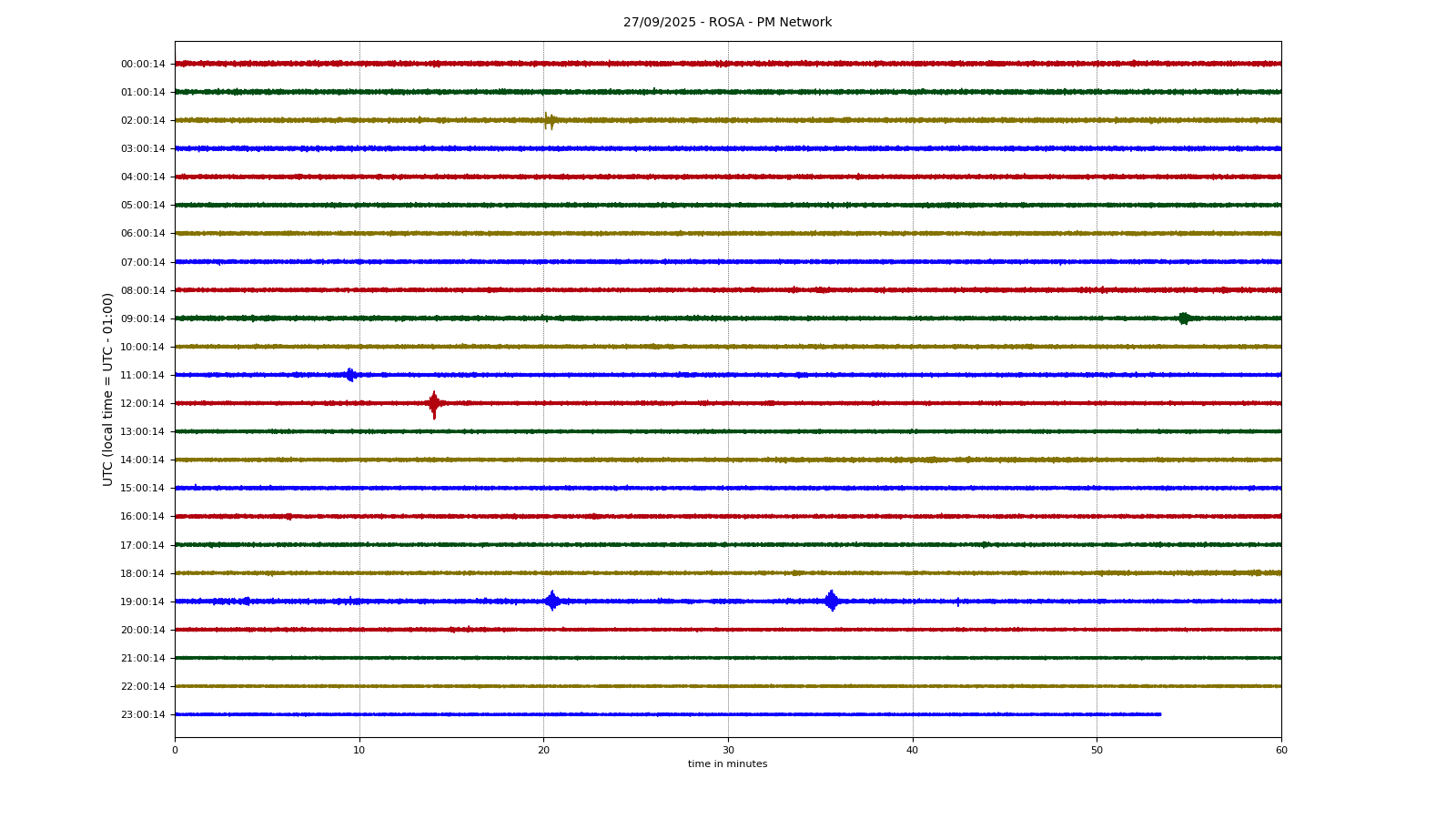The height and width of the screenshot is (819, 1456).
Task: Click the burst near minute 55 on the 09:00:14 trace
Action: (x=1183, y=318)
